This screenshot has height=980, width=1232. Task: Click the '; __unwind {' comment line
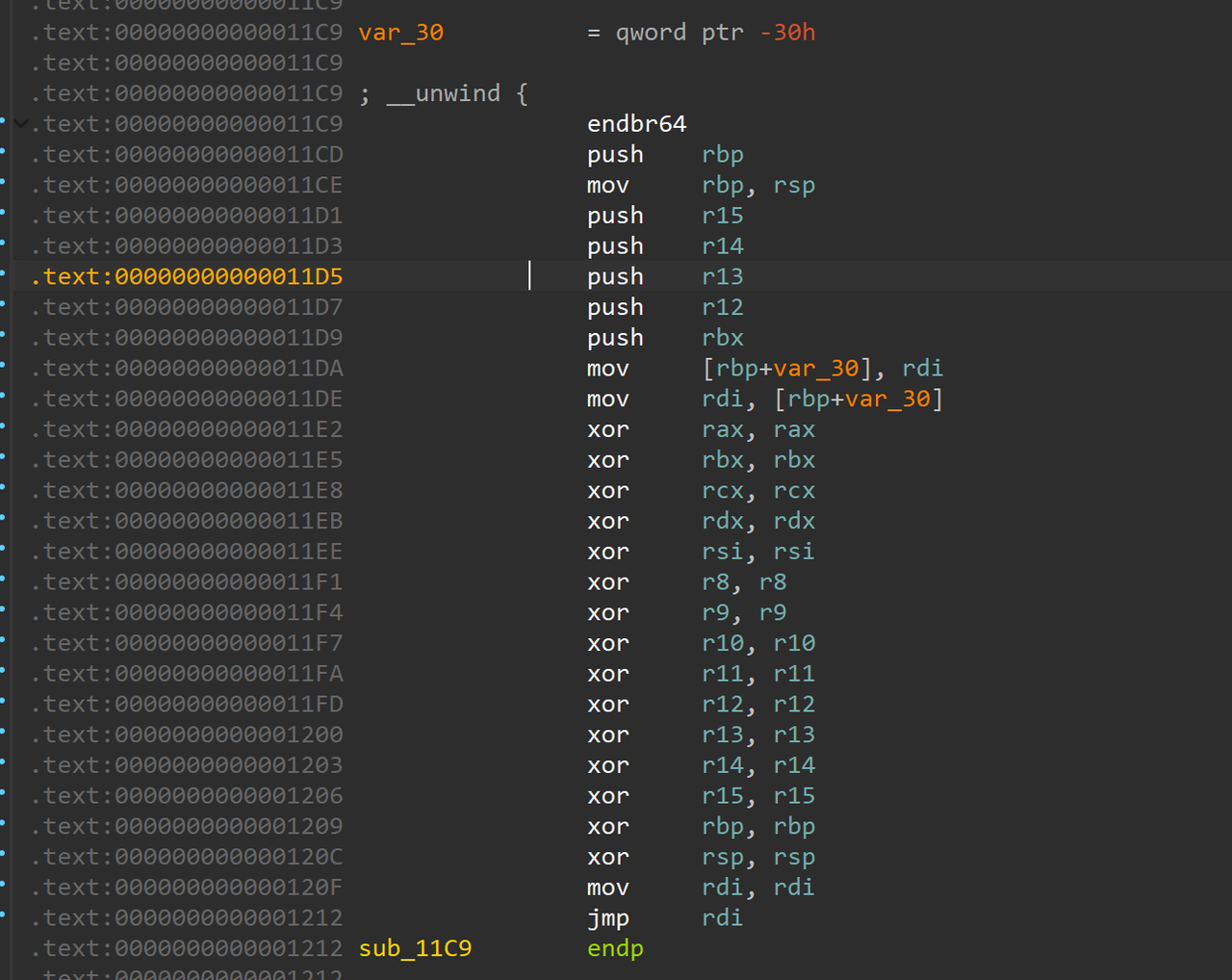(x=444, y=93)
